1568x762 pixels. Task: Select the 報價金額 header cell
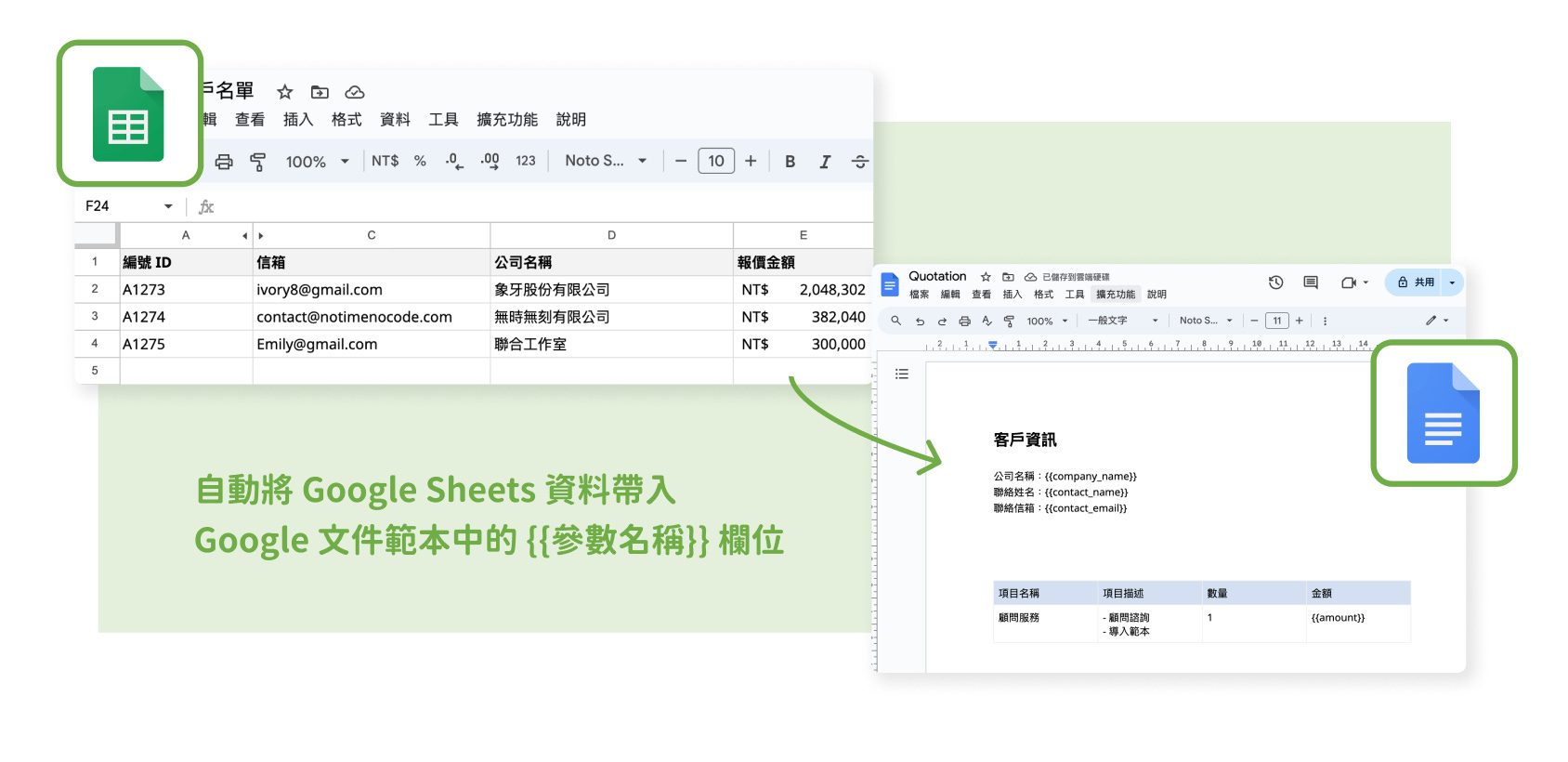(x=804, y=263)
